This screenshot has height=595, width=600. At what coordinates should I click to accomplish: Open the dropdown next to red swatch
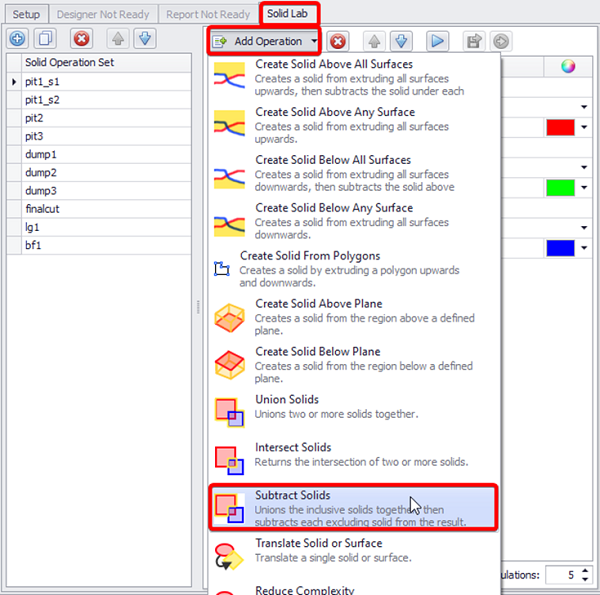coord(584,127)
